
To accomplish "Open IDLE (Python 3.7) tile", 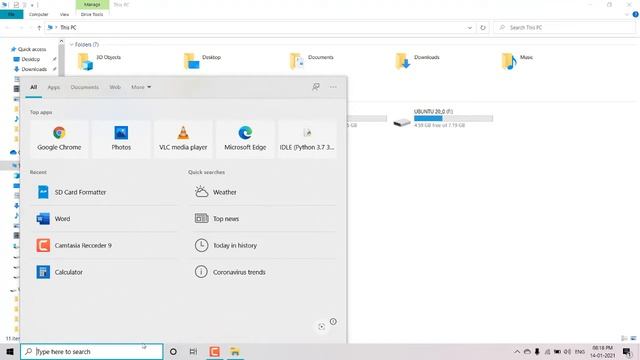I will (307, 139).
